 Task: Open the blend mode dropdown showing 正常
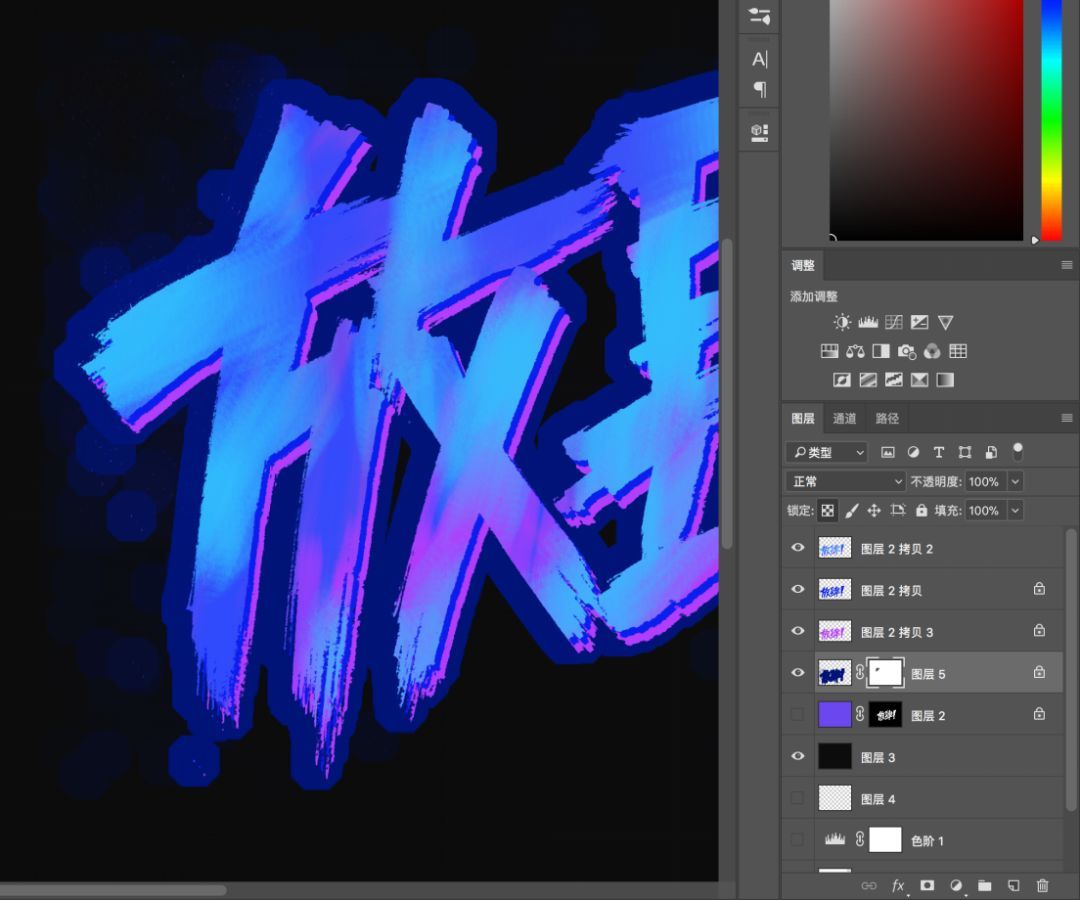[843, 481]
